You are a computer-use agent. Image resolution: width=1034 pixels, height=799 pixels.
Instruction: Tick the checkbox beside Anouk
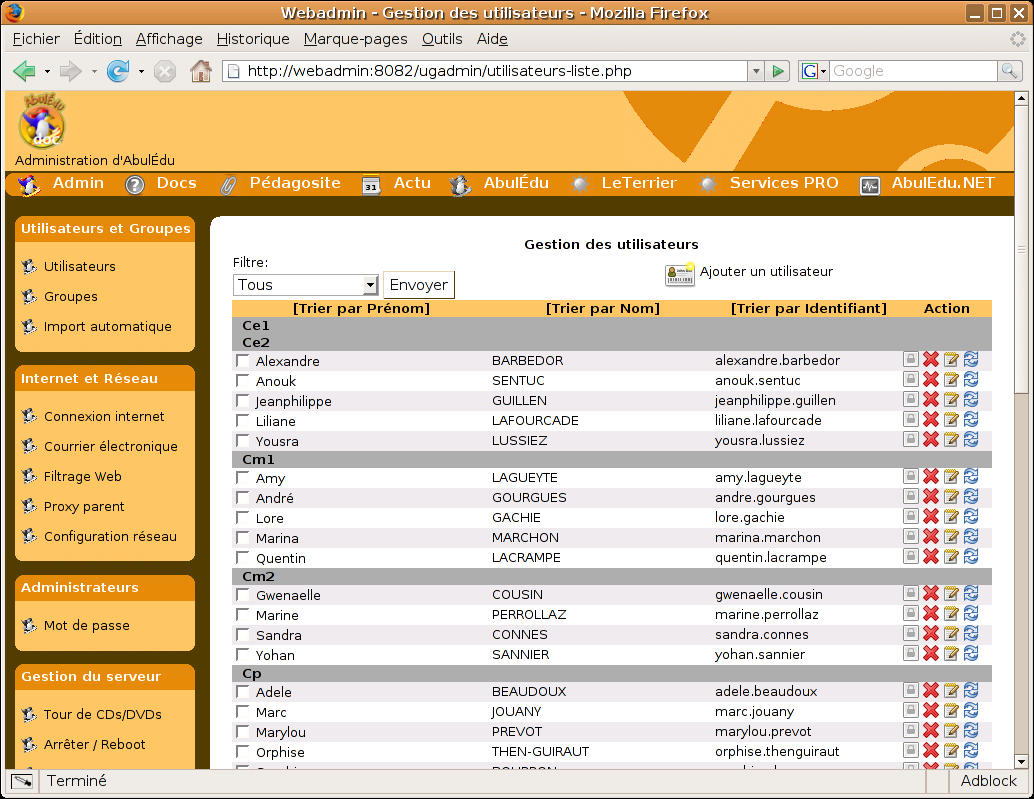click(x=243, y=380)
